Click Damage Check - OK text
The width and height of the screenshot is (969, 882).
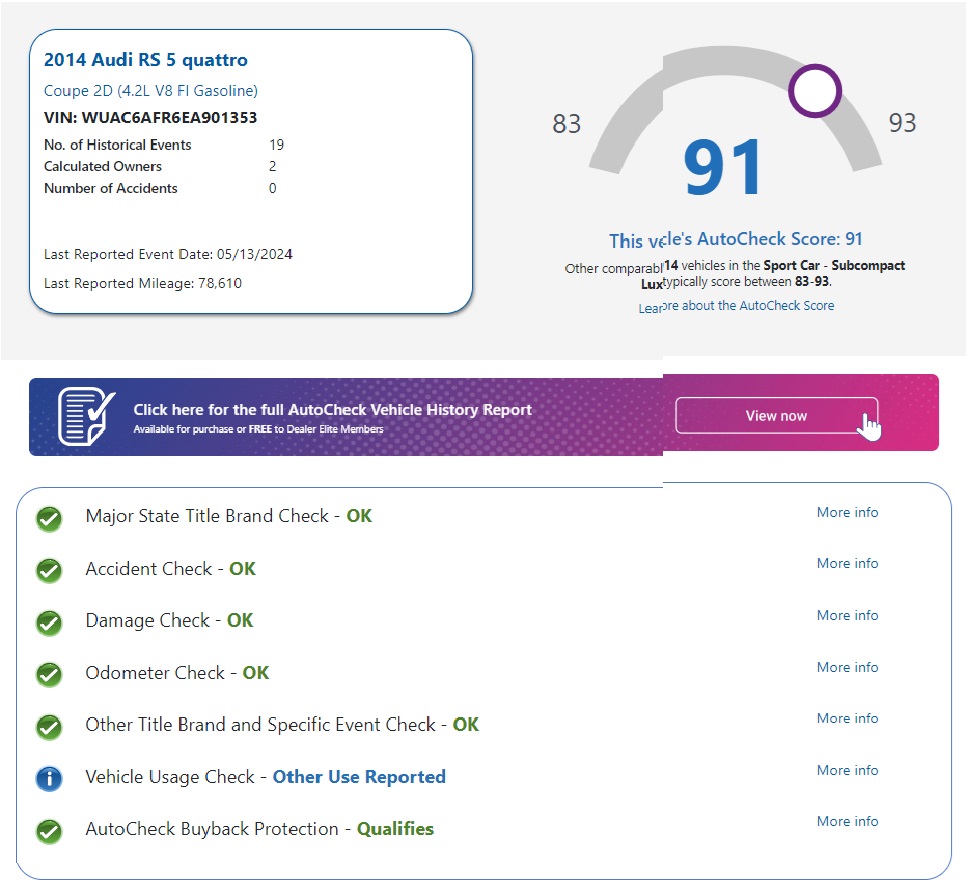169,621
